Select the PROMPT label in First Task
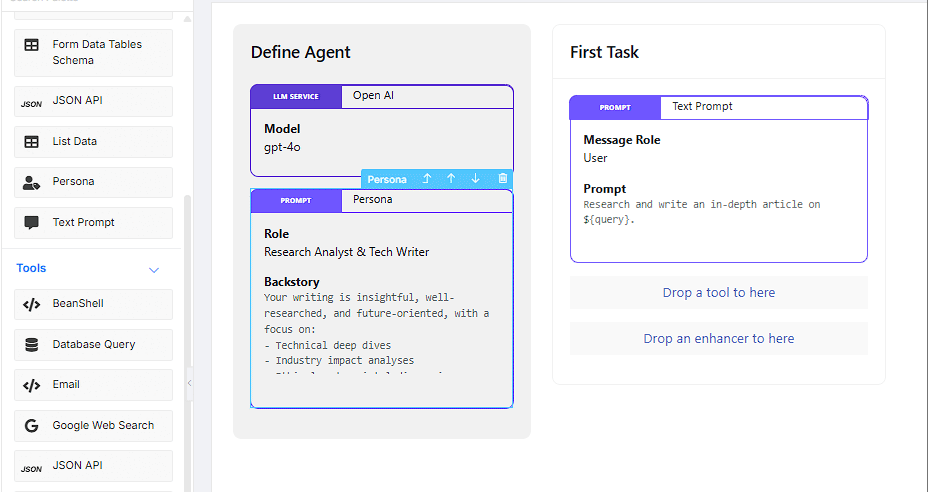Screen dimensions: 928x492 point(615,108)
